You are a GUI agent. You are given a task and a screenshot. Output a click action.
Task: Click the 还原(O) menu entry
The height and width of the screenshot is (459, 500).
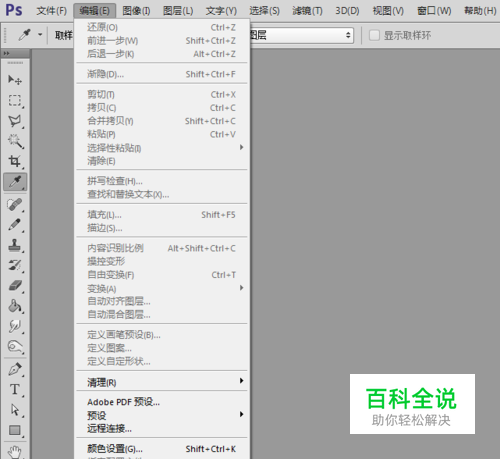click(x=162, y=27)
